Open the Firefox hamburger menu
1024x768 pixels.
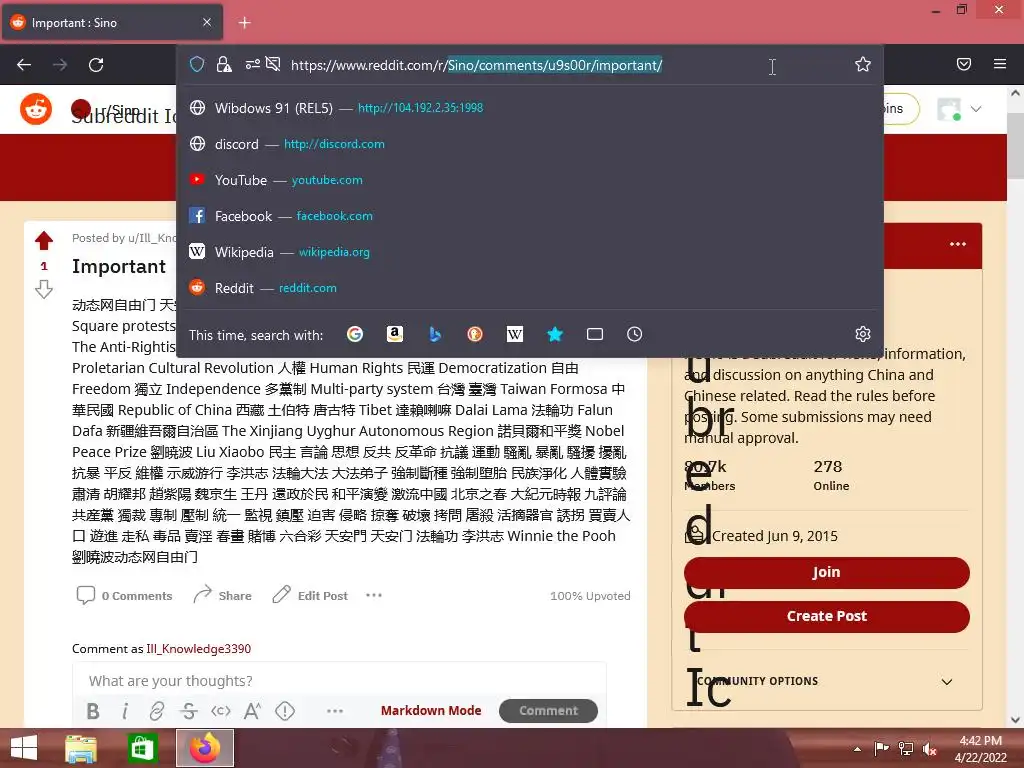pyautogui.click(x=1000, y=64)
